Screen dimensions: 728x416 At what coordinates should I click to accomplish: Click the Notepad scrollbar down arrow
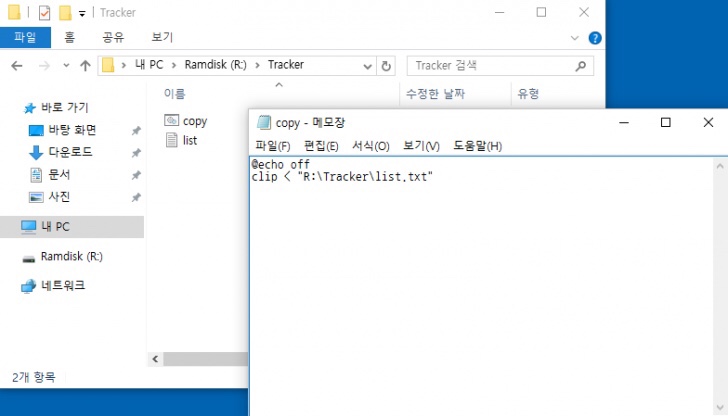[720, 409]
